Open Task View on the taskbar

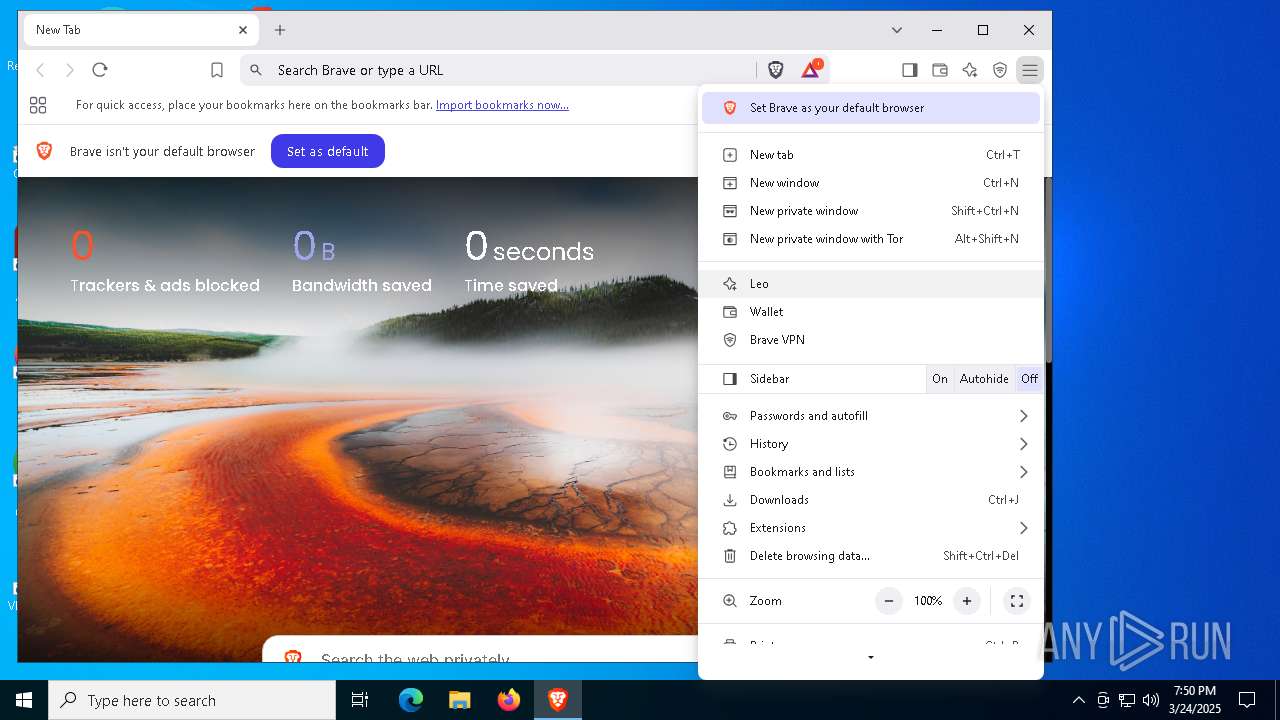[x=360, y=700]
